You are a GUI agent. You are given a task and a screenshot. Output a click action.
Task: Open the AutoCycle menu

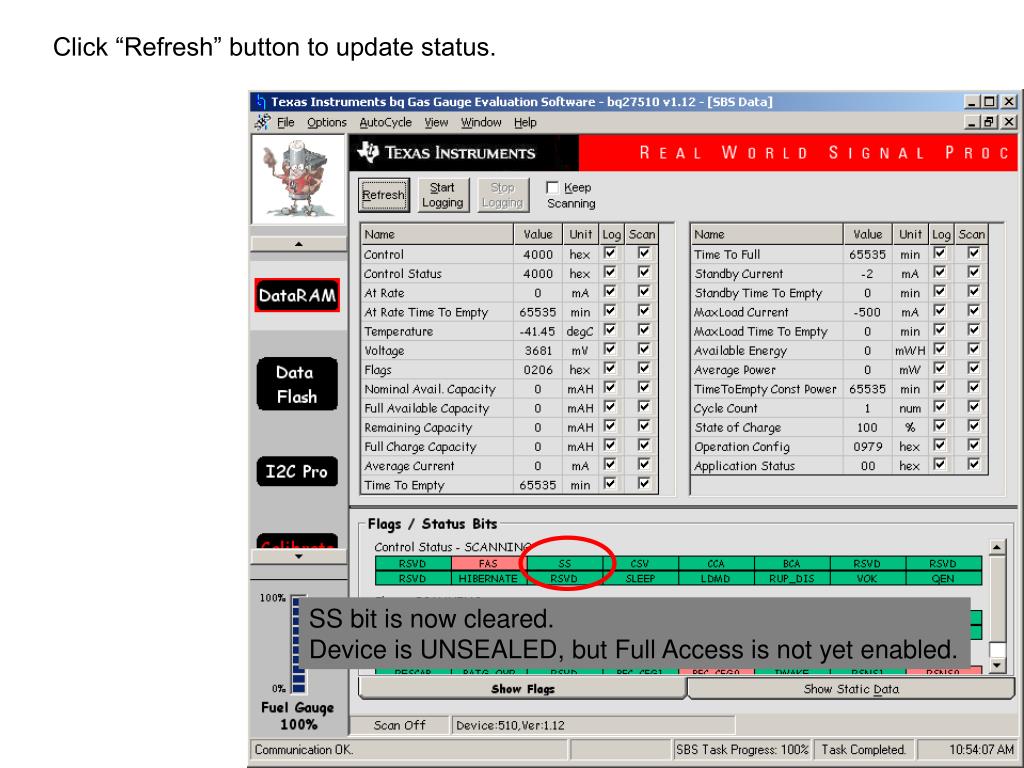coord(385,122)
